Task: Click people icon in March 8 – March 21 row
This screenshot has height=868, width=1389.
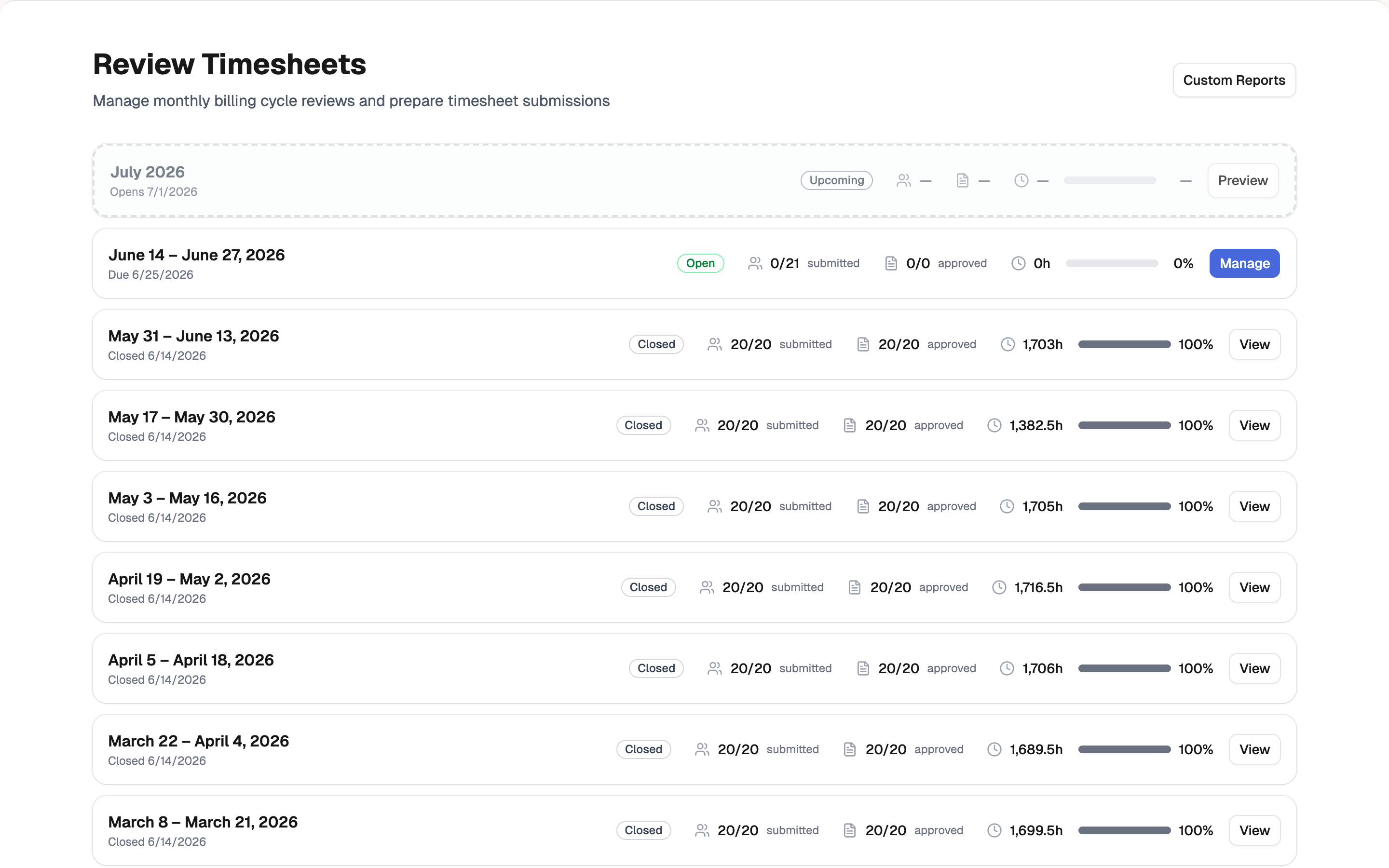Action: point(702,830)
